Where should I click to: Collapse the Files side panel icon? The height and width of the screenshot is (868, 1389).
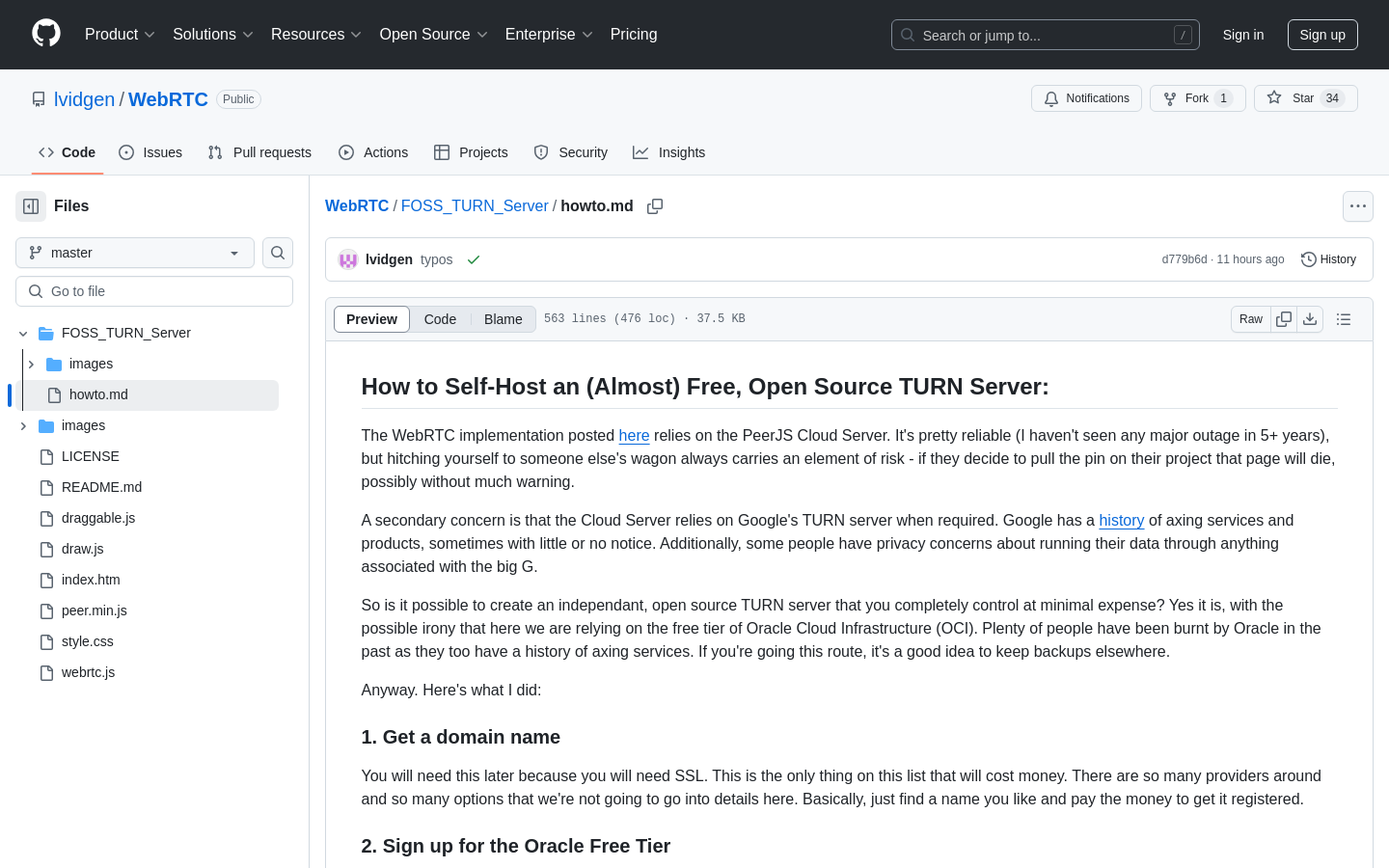coord(31,206)
